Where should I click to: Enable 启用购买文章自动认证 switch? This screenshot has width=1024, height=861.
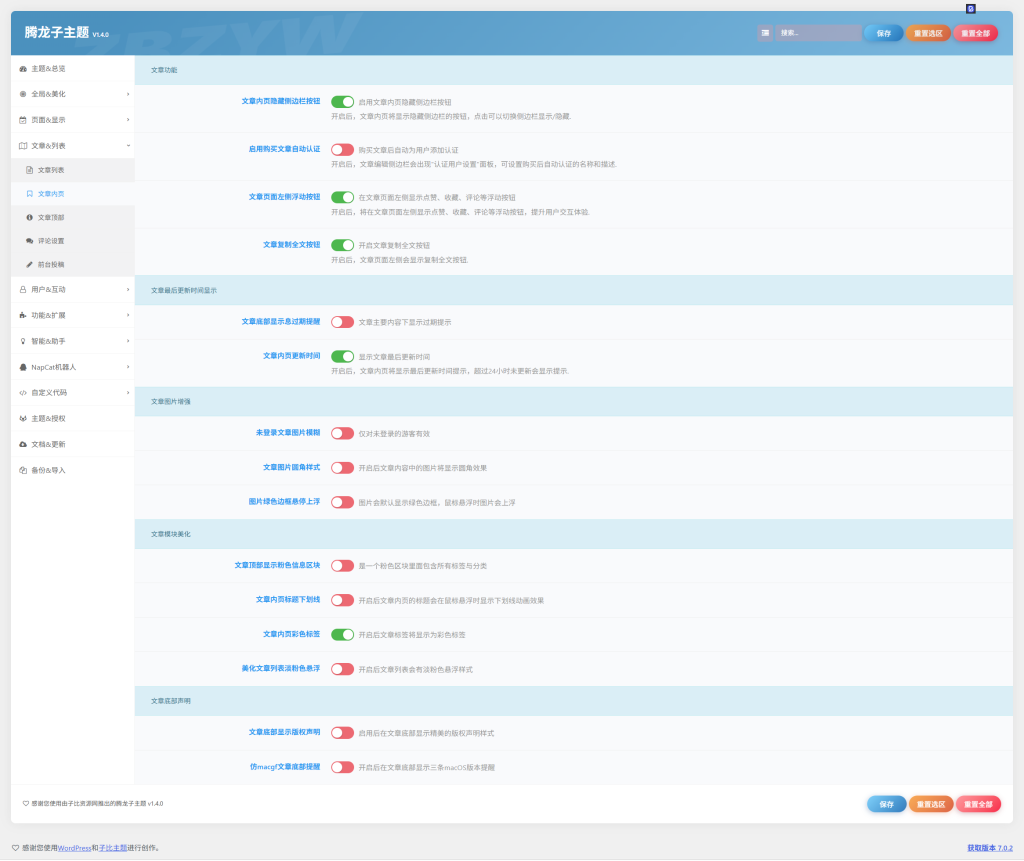point(342,150)
